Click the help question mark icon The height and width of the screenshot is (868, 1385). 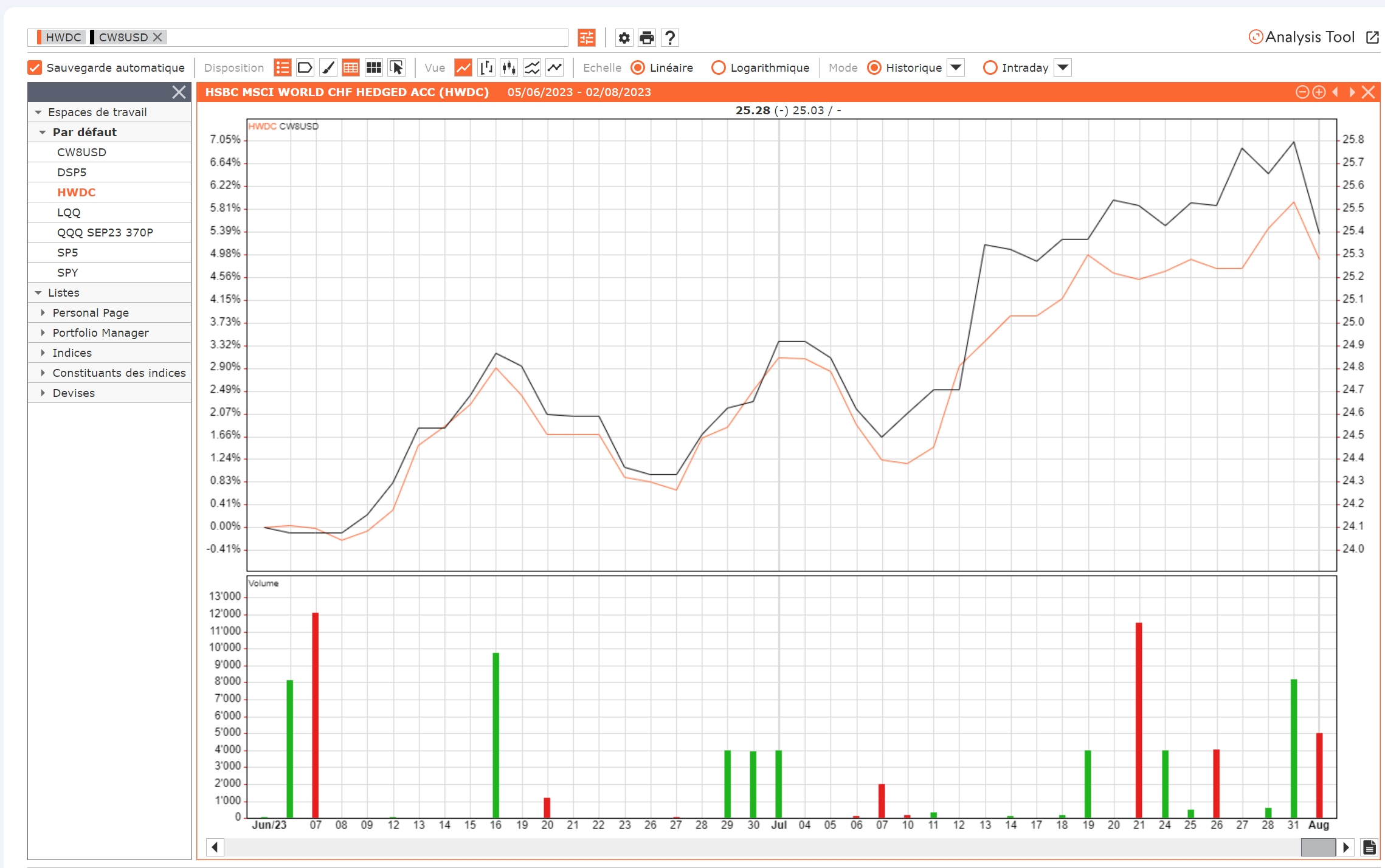click(x=670, y=38)
